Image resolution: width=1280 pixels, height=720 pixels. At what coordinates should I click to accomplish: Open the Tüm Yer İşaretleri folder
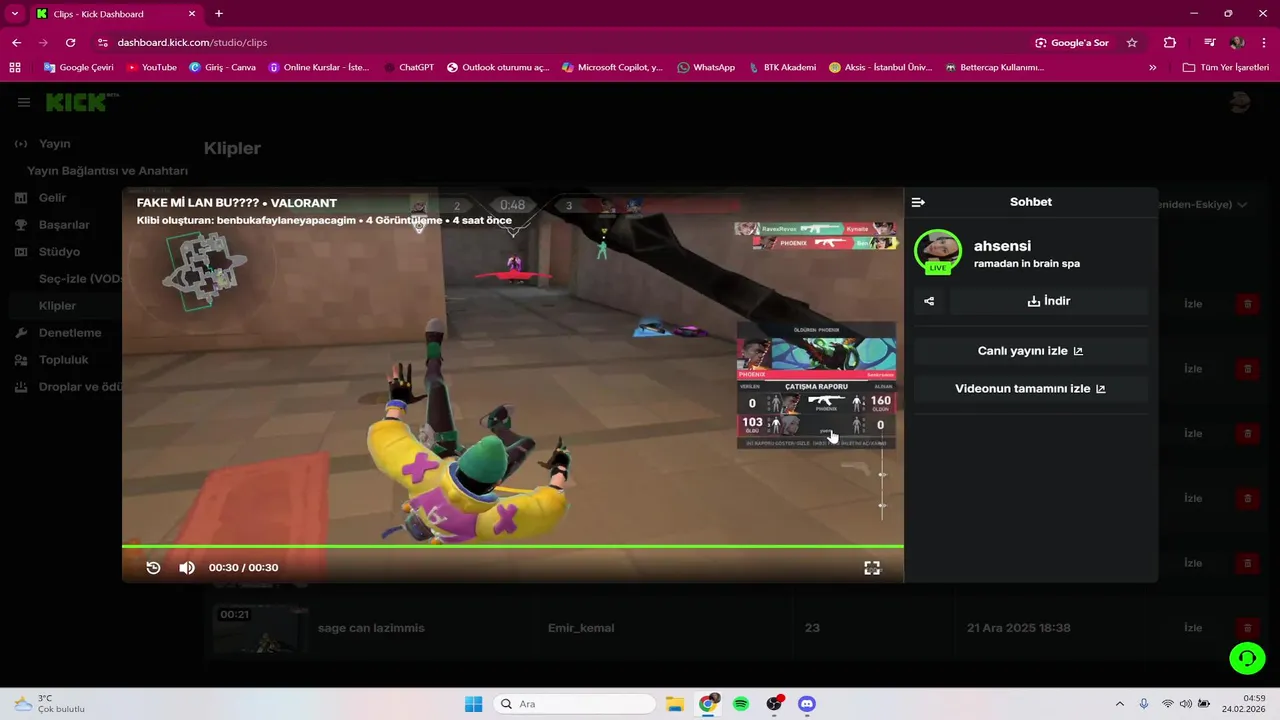pos(1225,68)
